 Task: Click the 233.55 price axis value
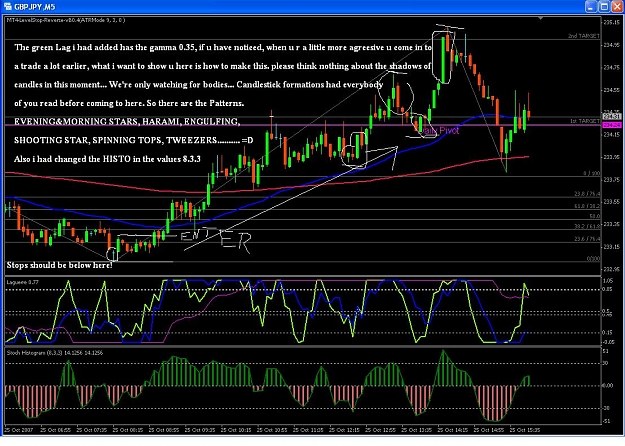(611, 202)
